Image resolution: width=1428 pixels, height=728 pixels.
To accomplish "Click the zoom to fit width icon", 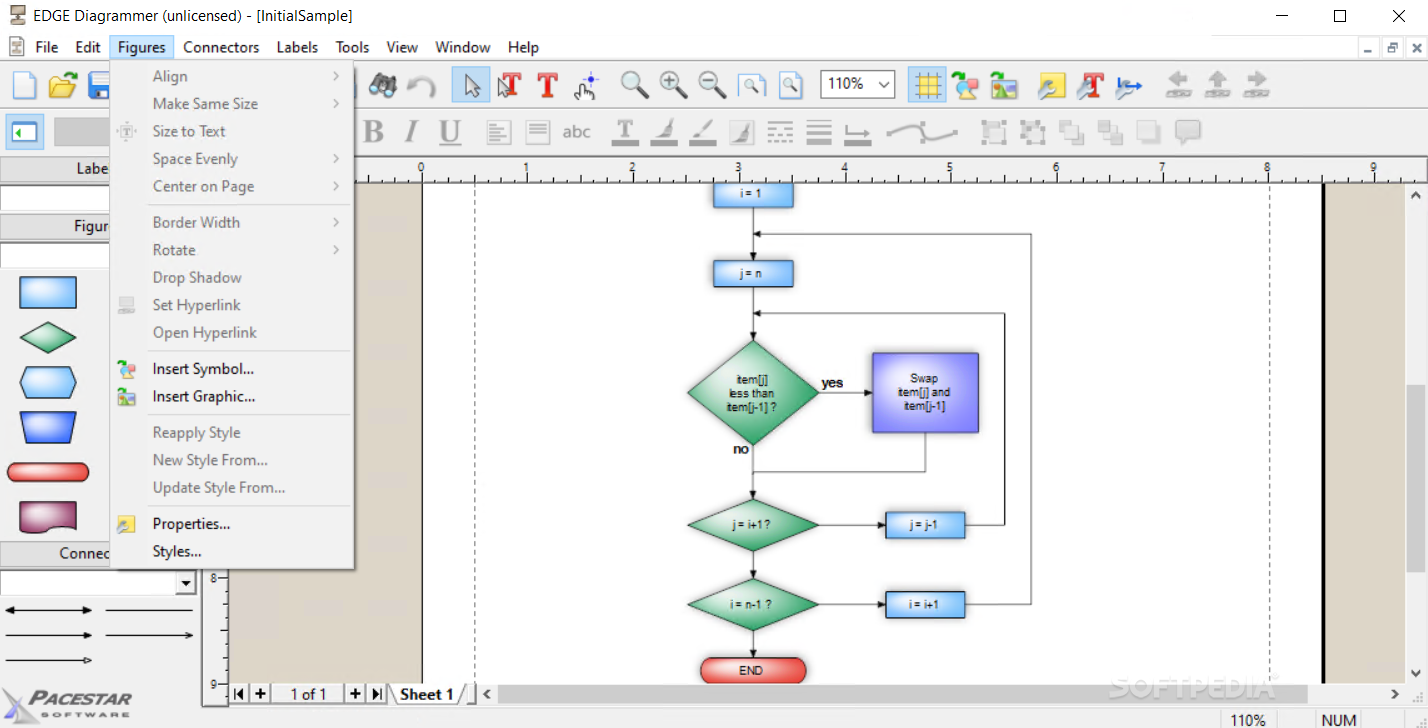I will 751,86.
